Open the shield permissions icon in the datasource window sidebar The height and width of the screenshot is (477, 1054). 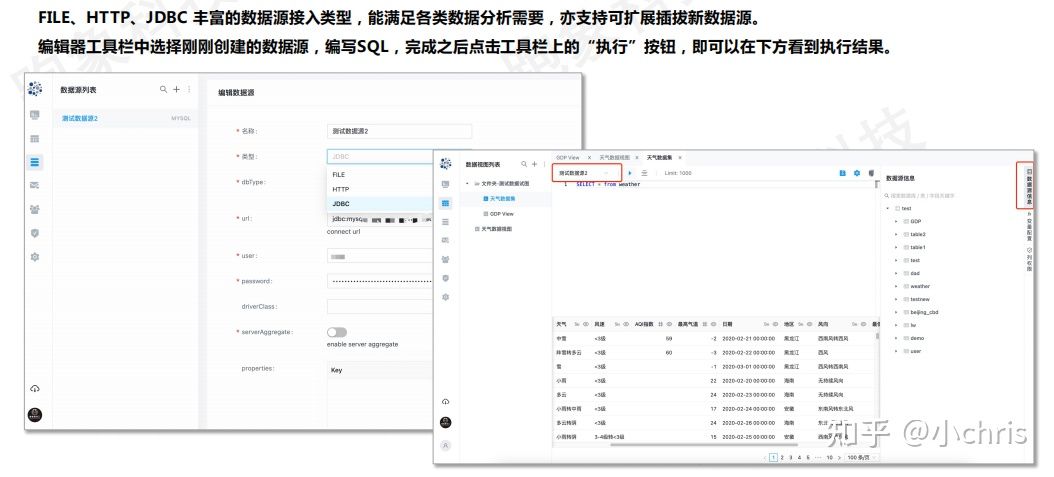pos(35,233)
